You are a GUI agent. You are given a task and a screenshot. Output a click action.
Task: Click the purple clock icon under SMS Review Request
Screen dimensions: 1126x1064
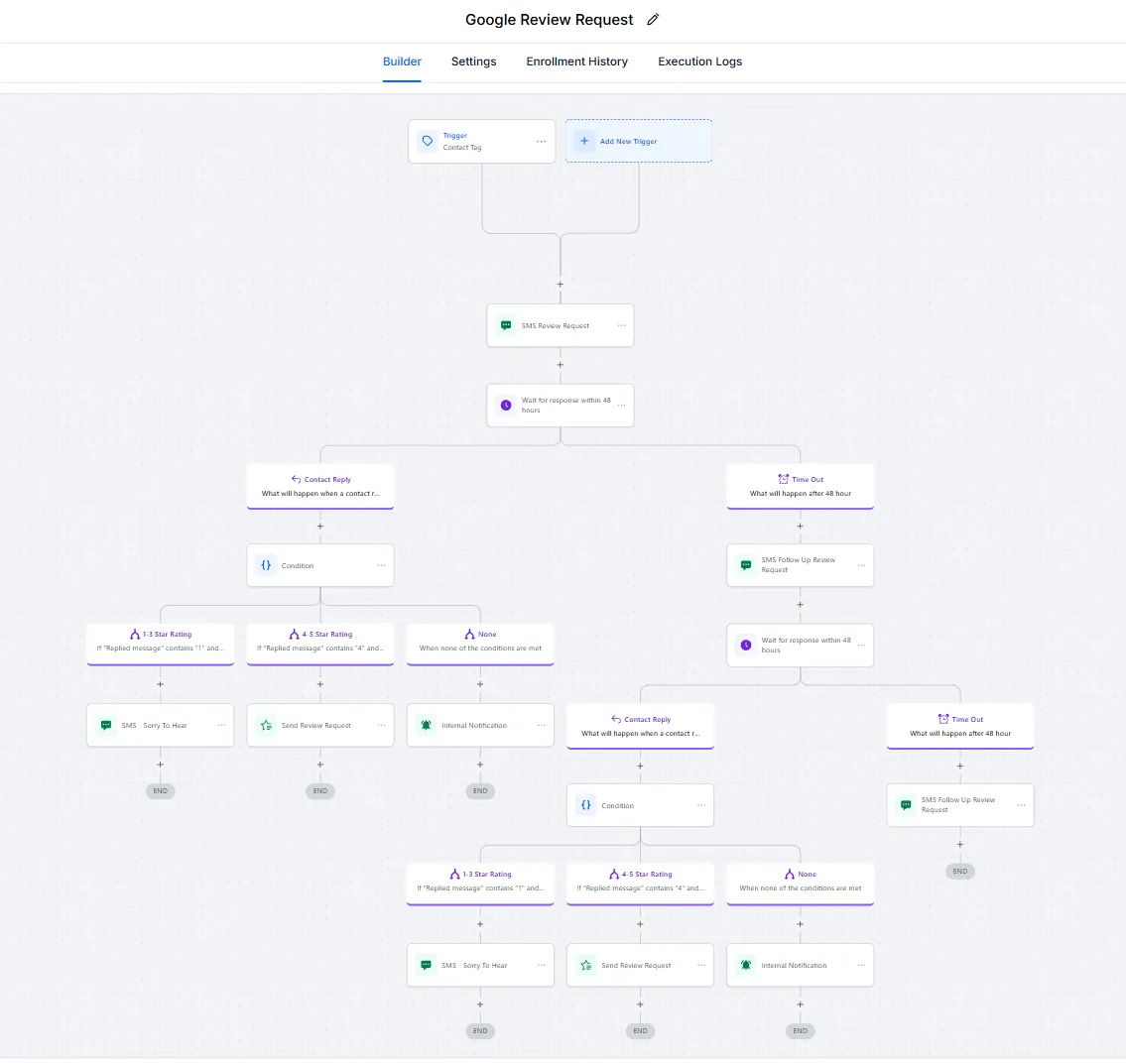(x=506, y=406)
